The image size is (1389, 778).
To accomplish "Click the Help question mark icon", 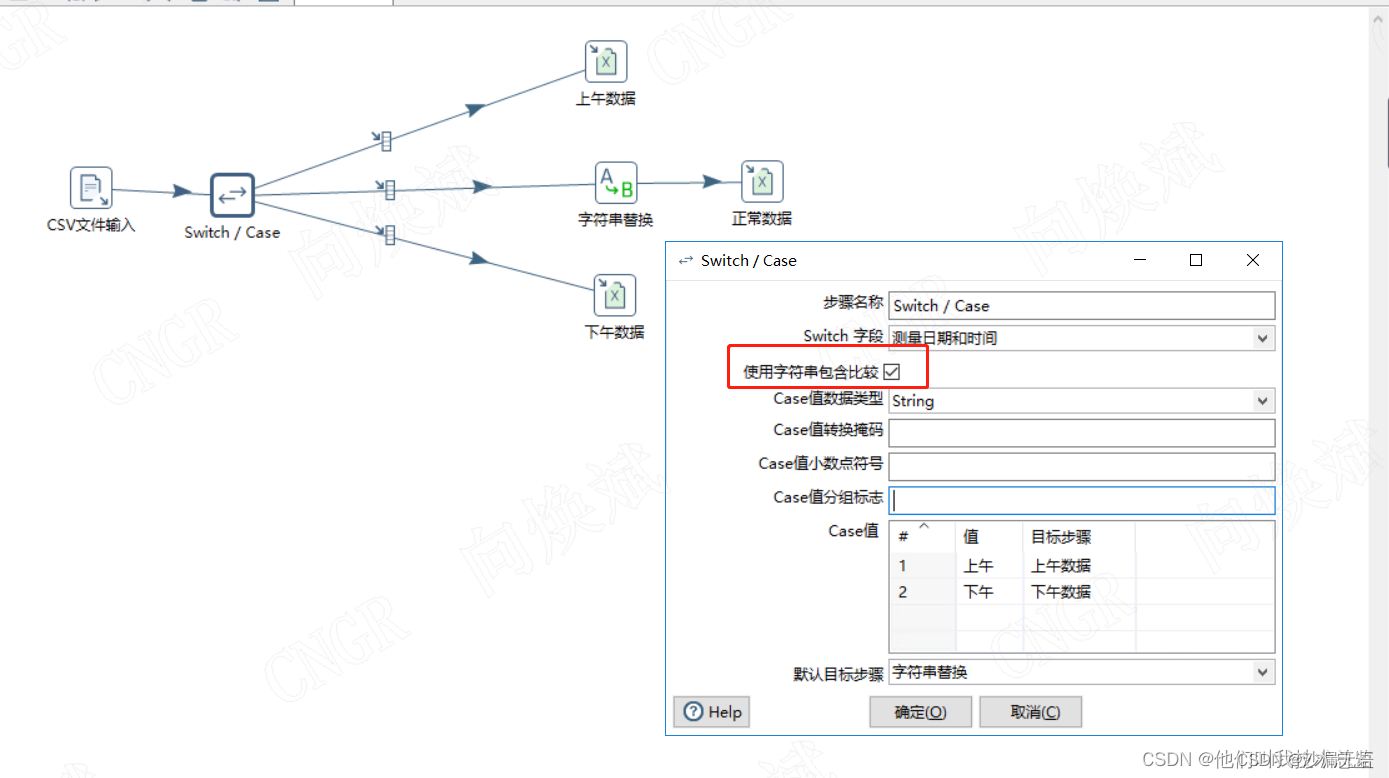I will tap(695, 712).
